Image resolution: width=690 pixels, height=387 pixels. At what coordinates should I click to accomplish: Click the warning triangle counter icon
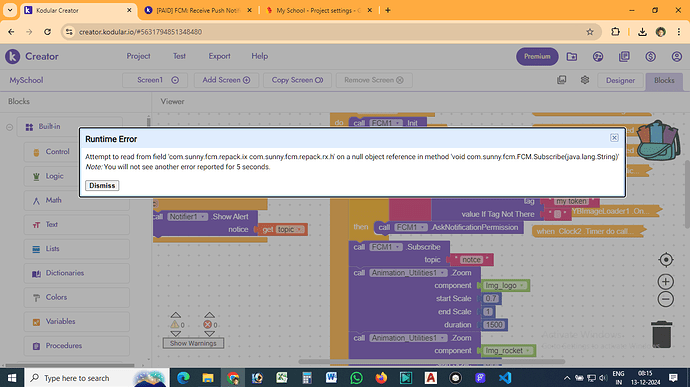tap(175, 324)
